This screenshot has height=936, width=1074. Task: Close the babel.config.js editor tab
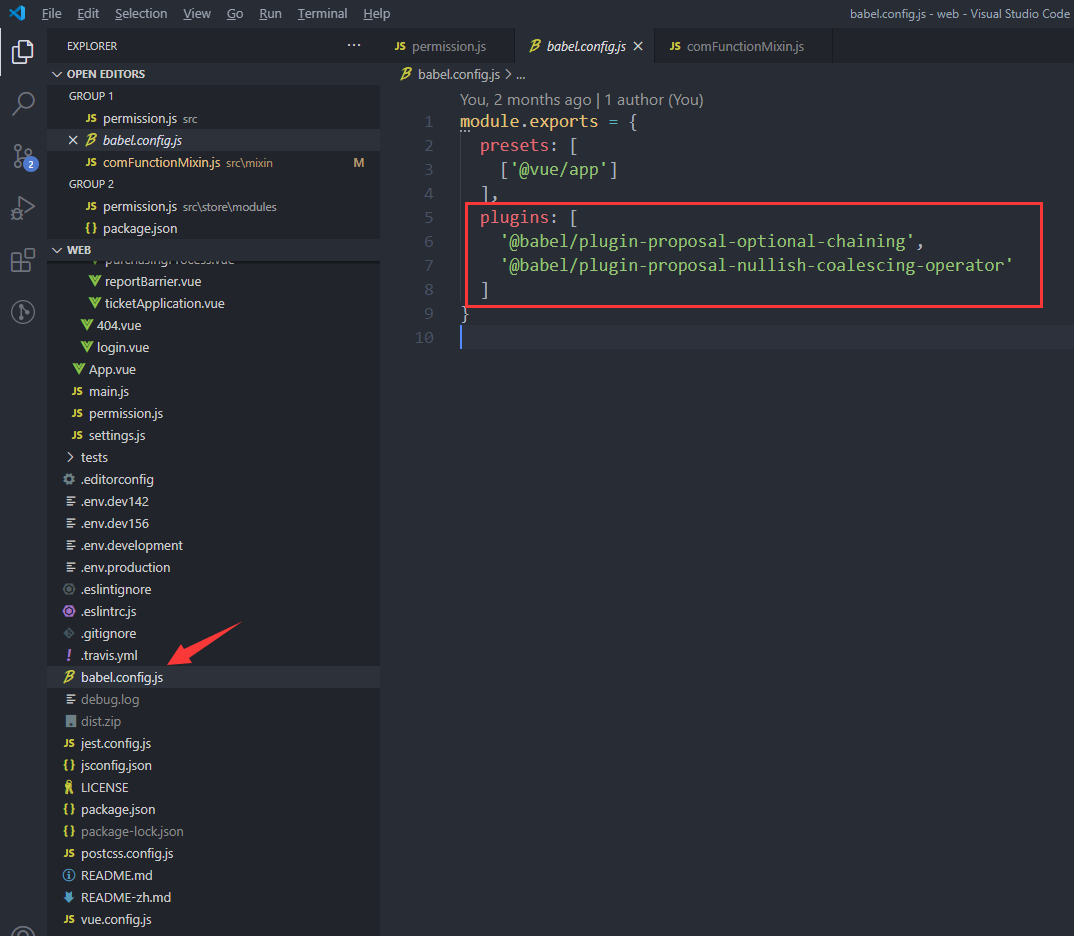pos(638,46)
